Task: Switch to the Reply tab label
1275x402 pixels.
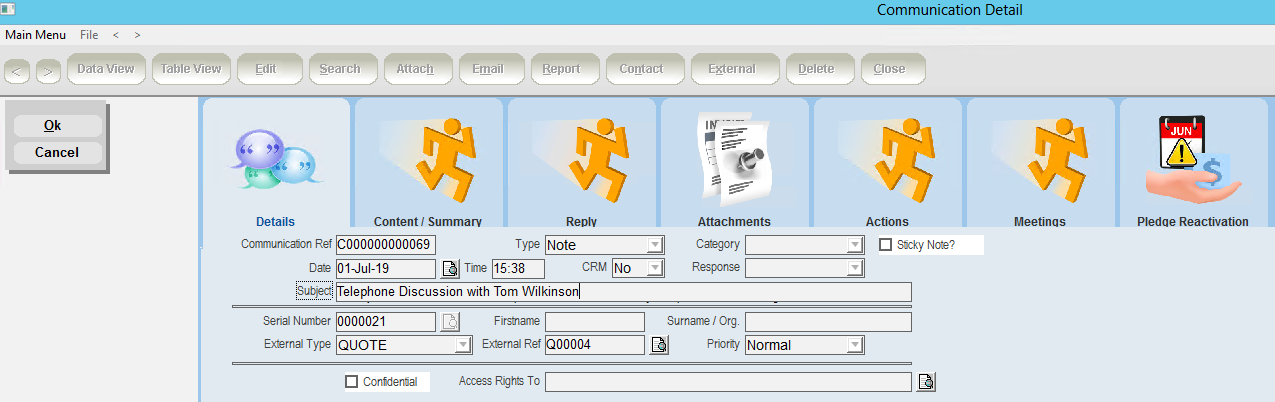Action: pos(581,221)
